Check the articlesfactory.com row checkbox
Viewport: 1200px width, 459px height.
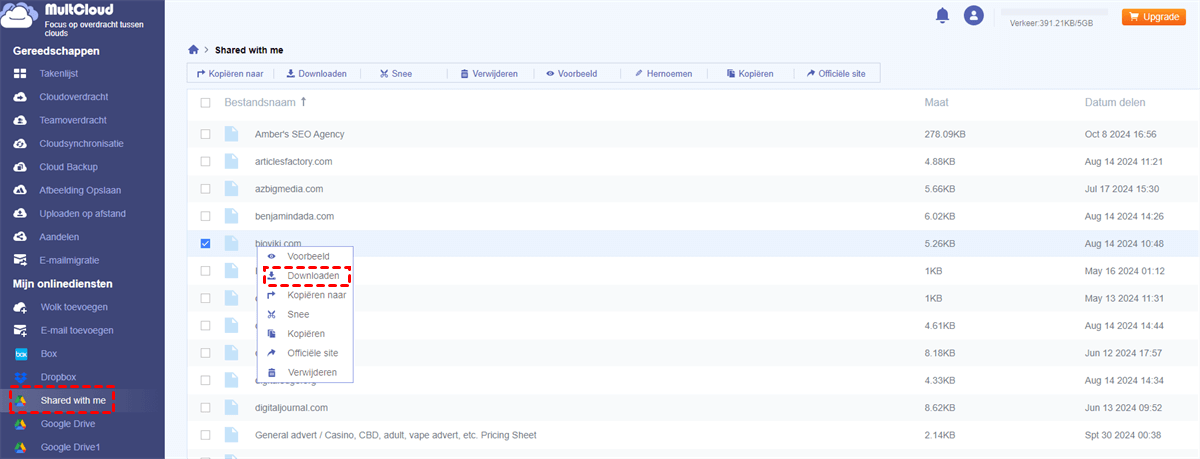(205, 161)
